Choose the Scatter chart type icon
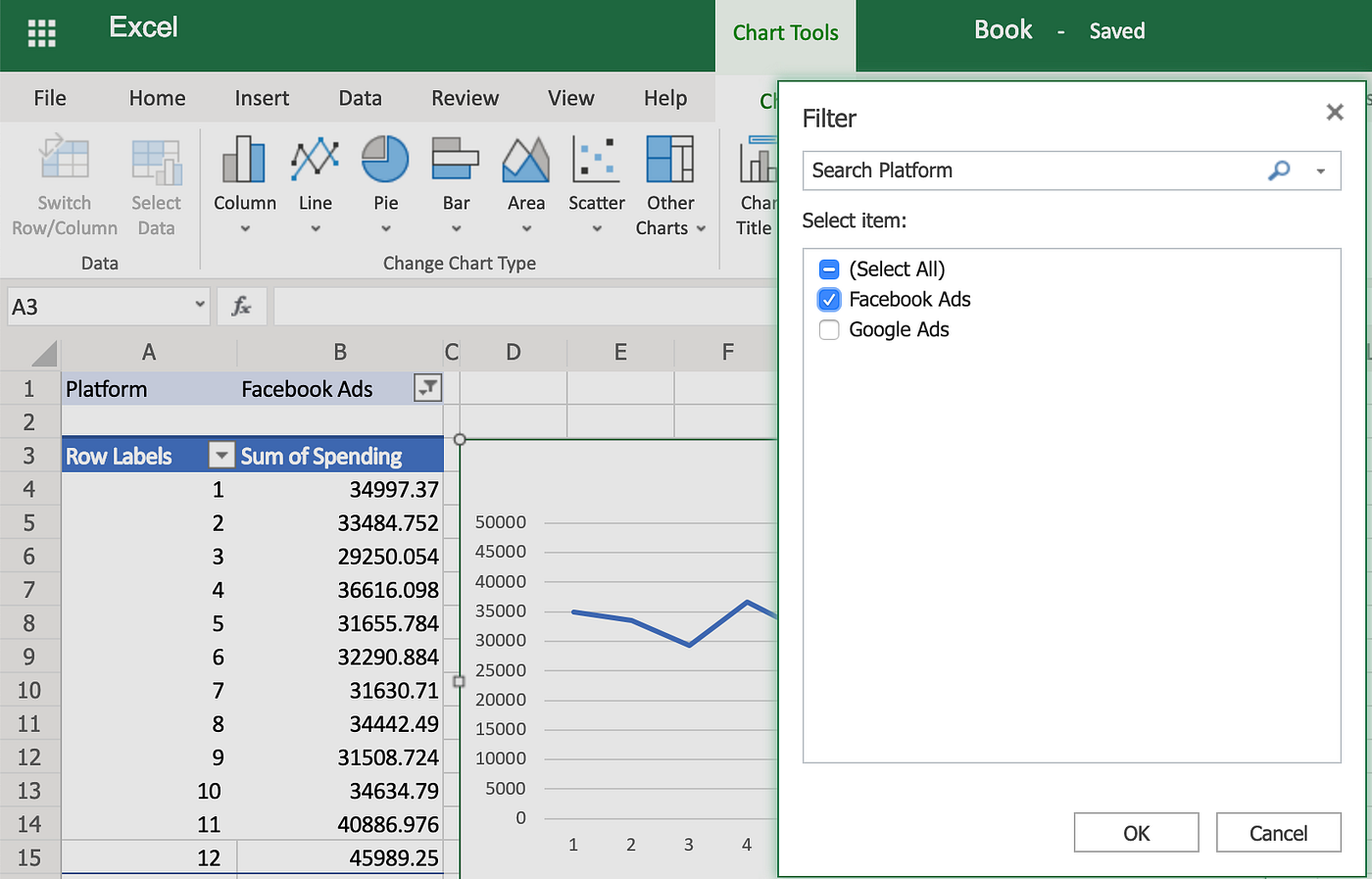Viewport: 1372px width, 879px height. click(597, 159)
